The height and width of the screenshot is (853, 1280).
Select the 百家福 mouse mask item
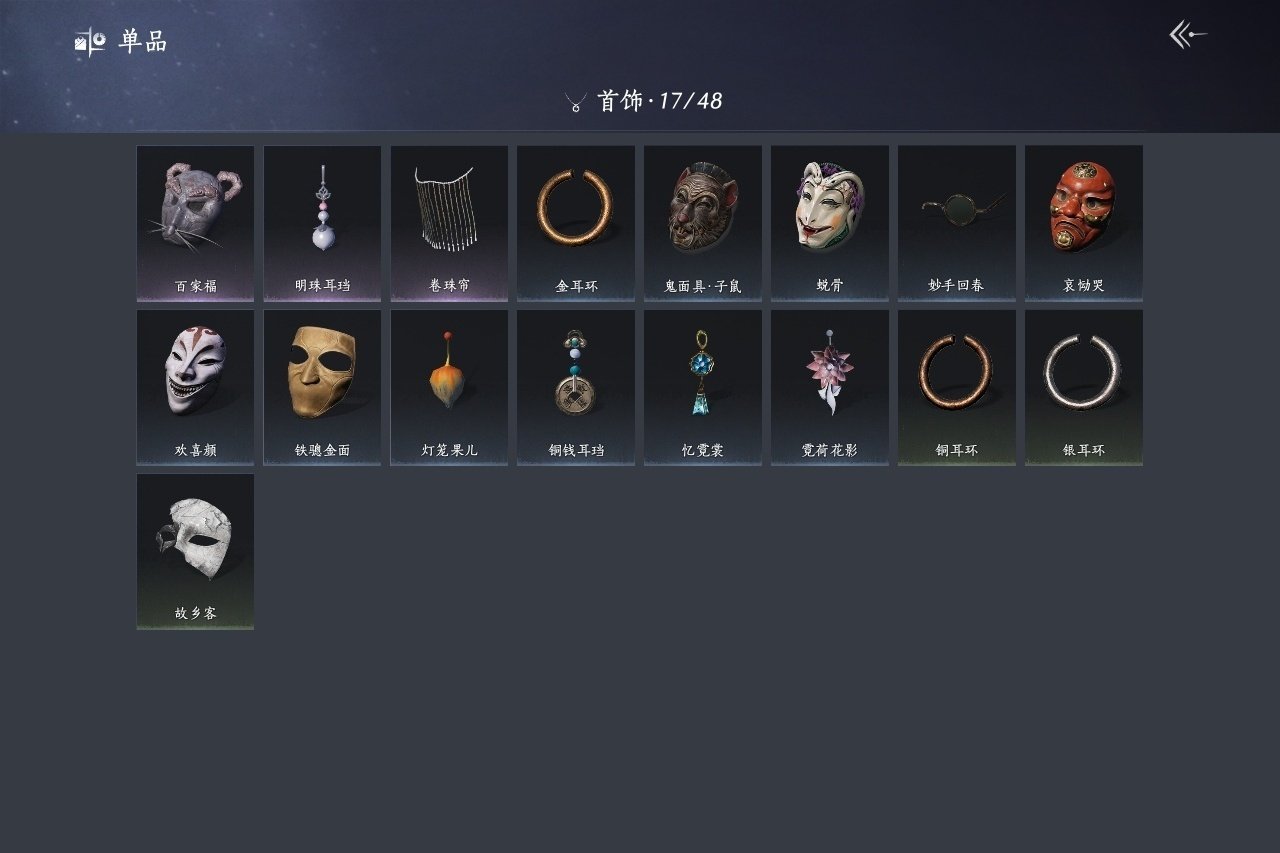point(195,223)
